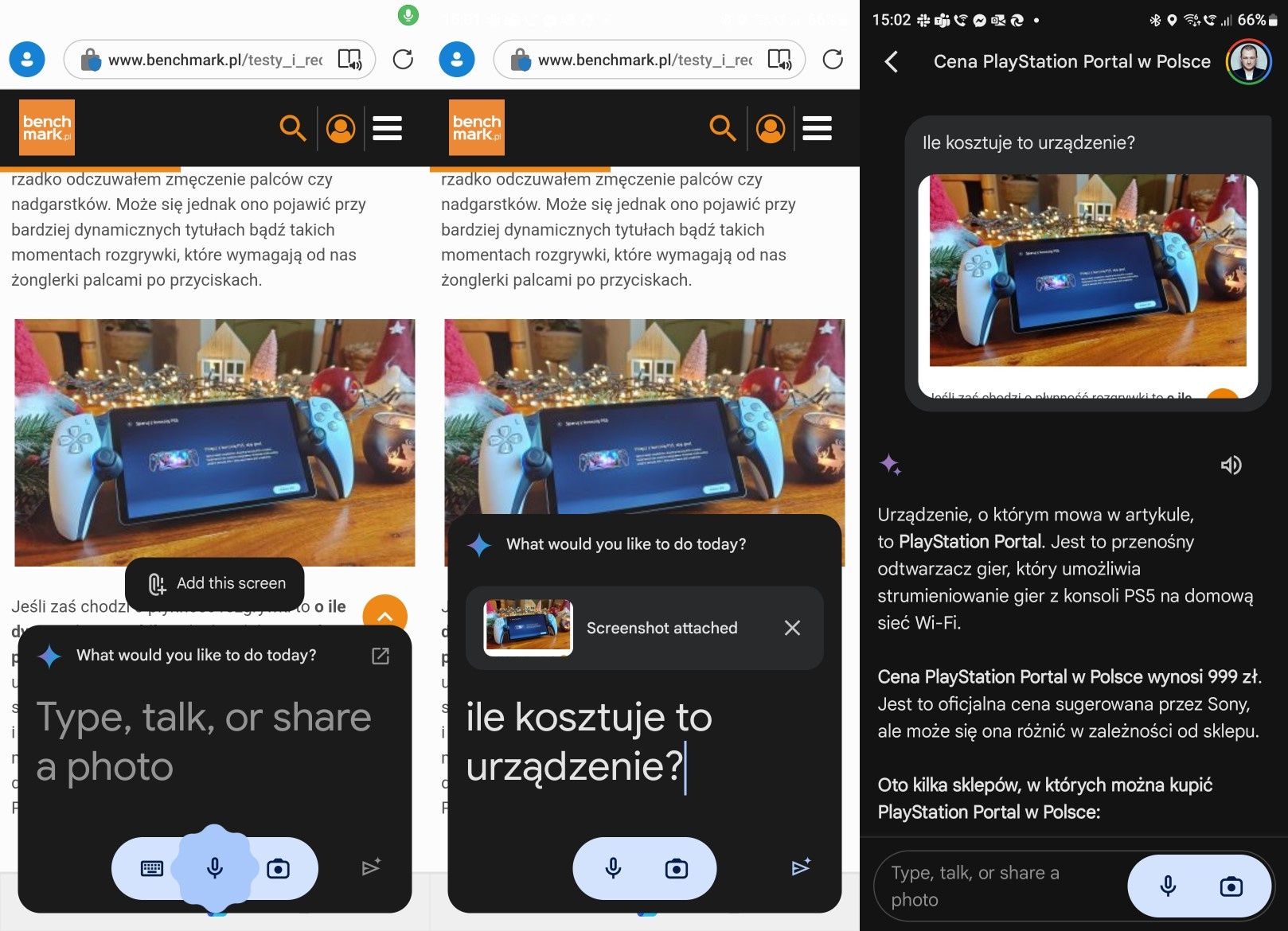Screen dimensions: 1288x931
Task: Open the benchmark.pl logo in the middle panel
Action: (477, 127)
